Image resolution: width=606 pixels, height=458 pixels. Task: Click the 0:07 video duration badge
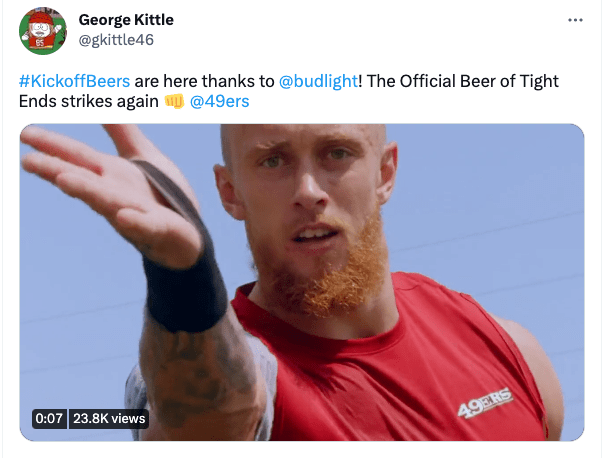click(x=49, y=419)
